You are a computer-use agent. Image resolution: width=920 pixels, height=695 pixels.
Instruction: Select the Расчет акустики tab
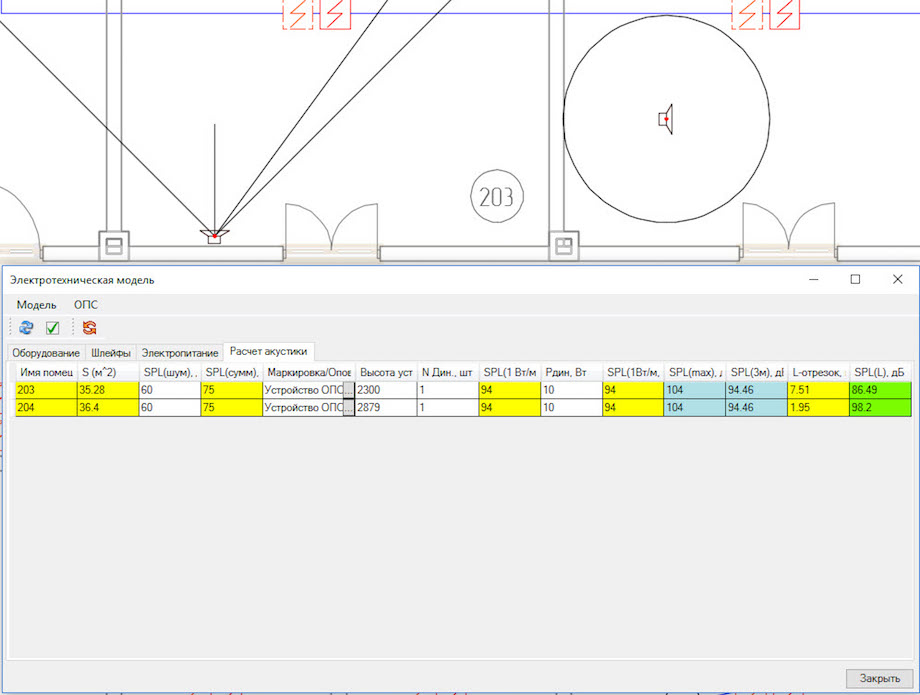click(x=269, y=351)
